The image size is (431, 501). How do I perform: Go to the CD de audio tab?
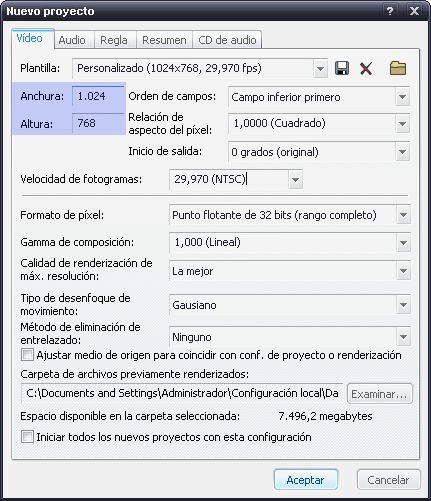pyautogui.click(x=227, y=40)
